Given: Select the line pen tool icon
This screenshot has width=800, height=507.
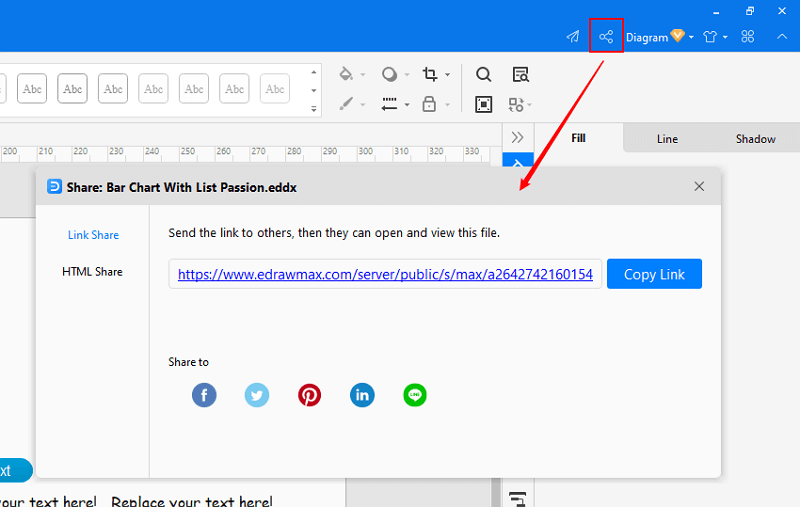Looking at the screenshot, I should (x=346, y=104).
